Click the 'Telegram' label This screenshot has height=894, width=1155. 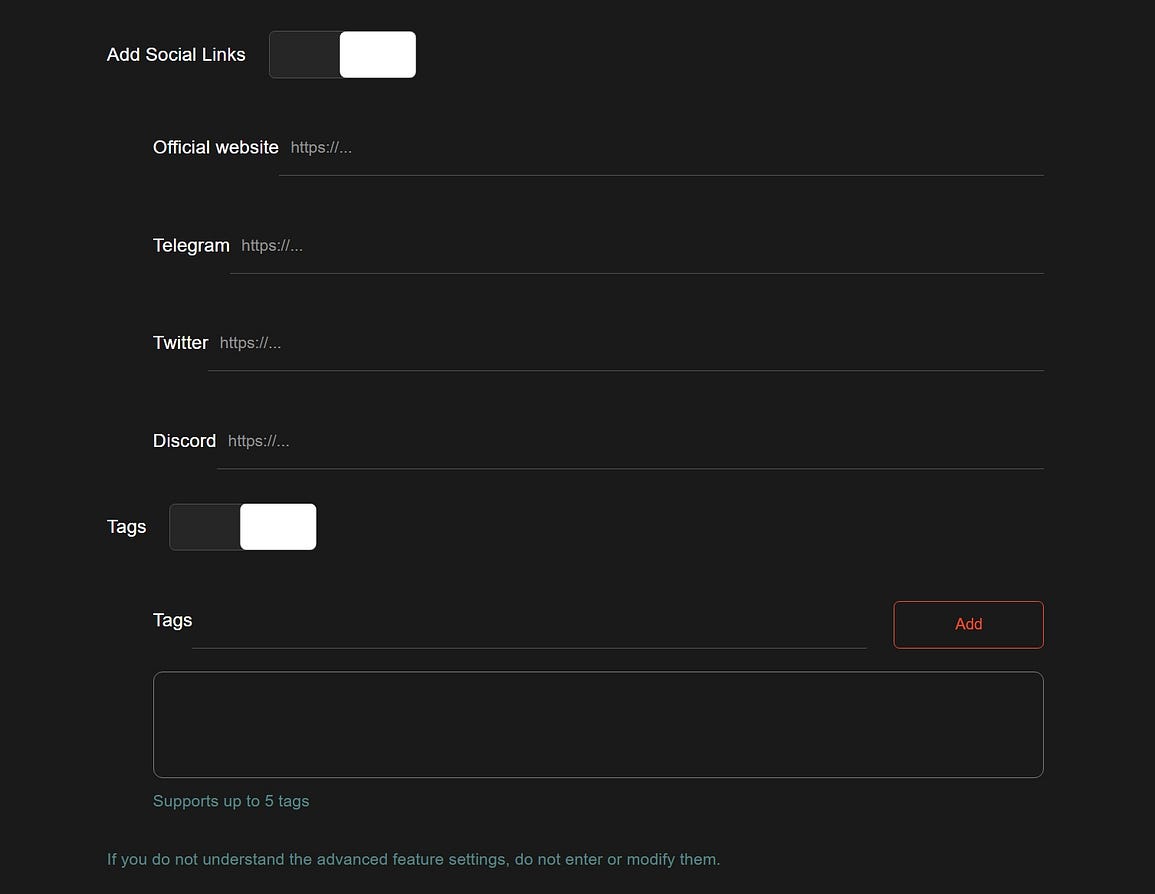(192, 245)
